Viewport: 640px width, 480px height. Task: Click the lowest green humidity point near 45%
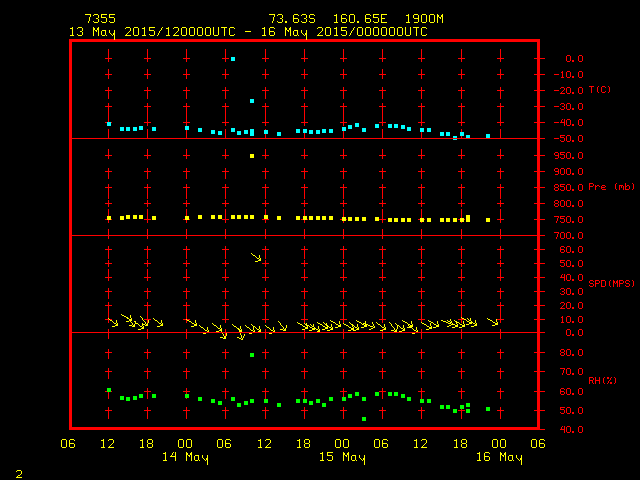point(364,419)
